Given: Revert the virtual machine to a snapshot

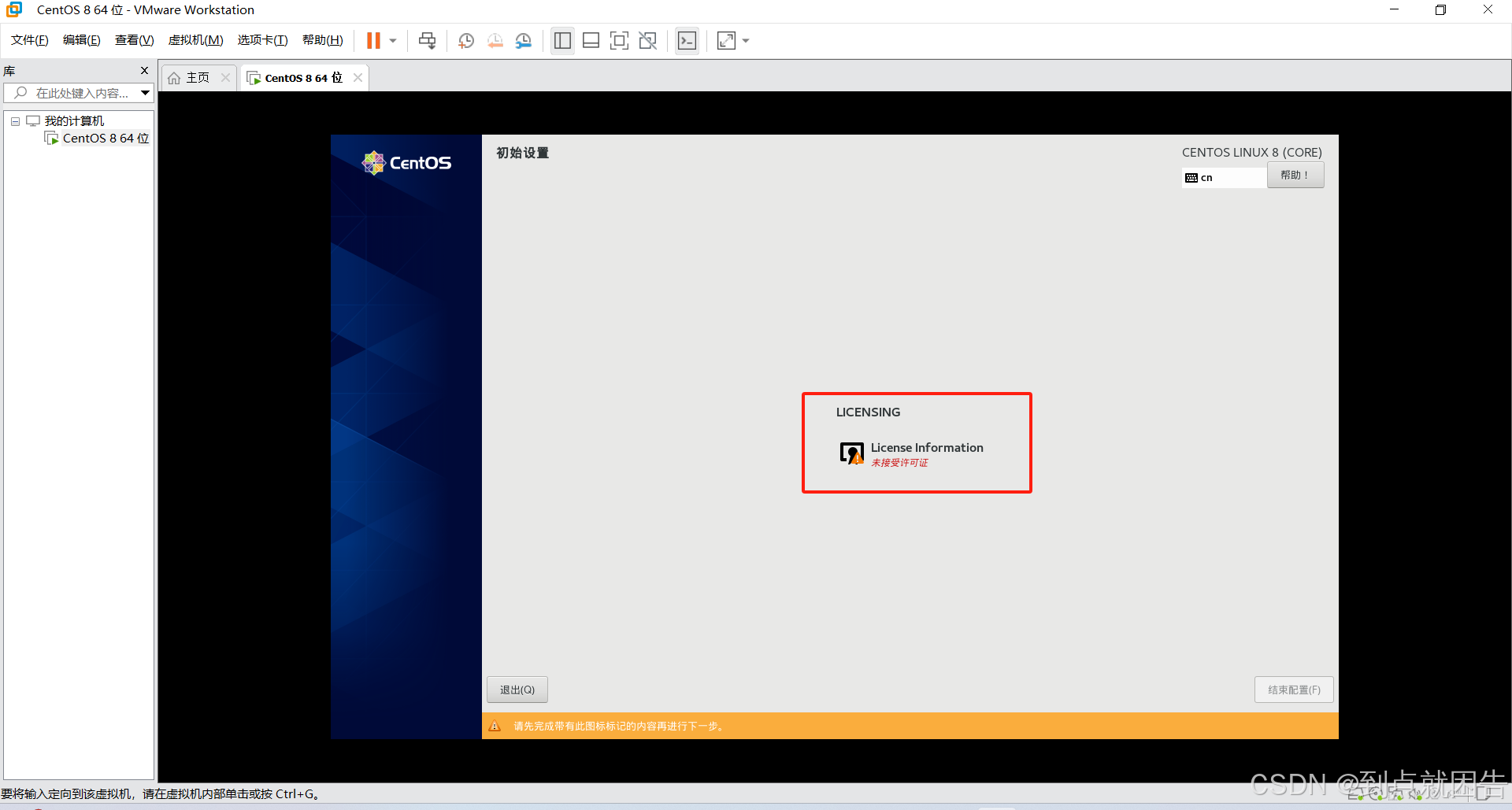Looking at the screenshot, I should [x=495, y=41].
